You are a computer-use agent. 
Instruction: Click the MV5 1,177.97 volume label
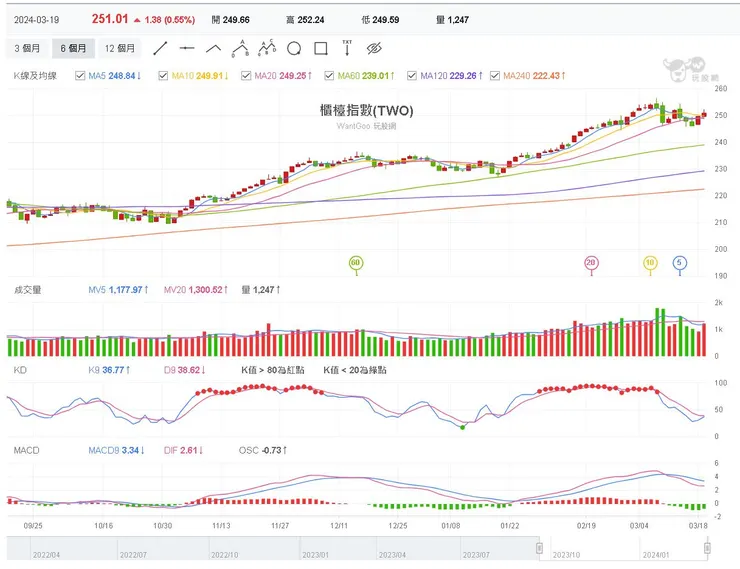[x=118, y=290]
